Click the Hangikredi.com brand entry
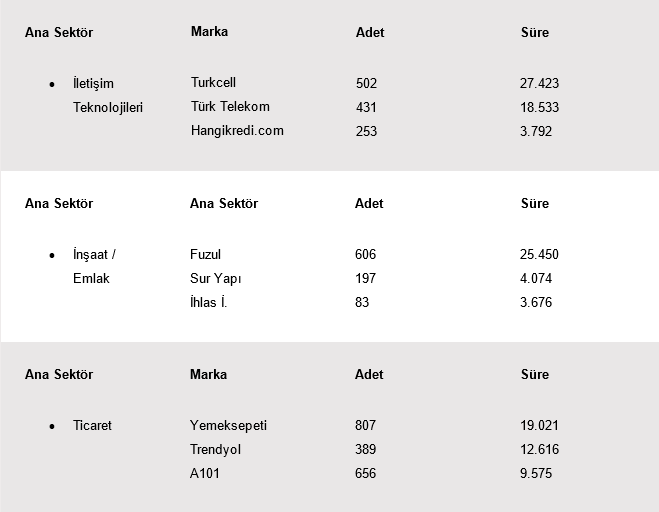Viewport: 659px width, 512px height. point(237,131)
